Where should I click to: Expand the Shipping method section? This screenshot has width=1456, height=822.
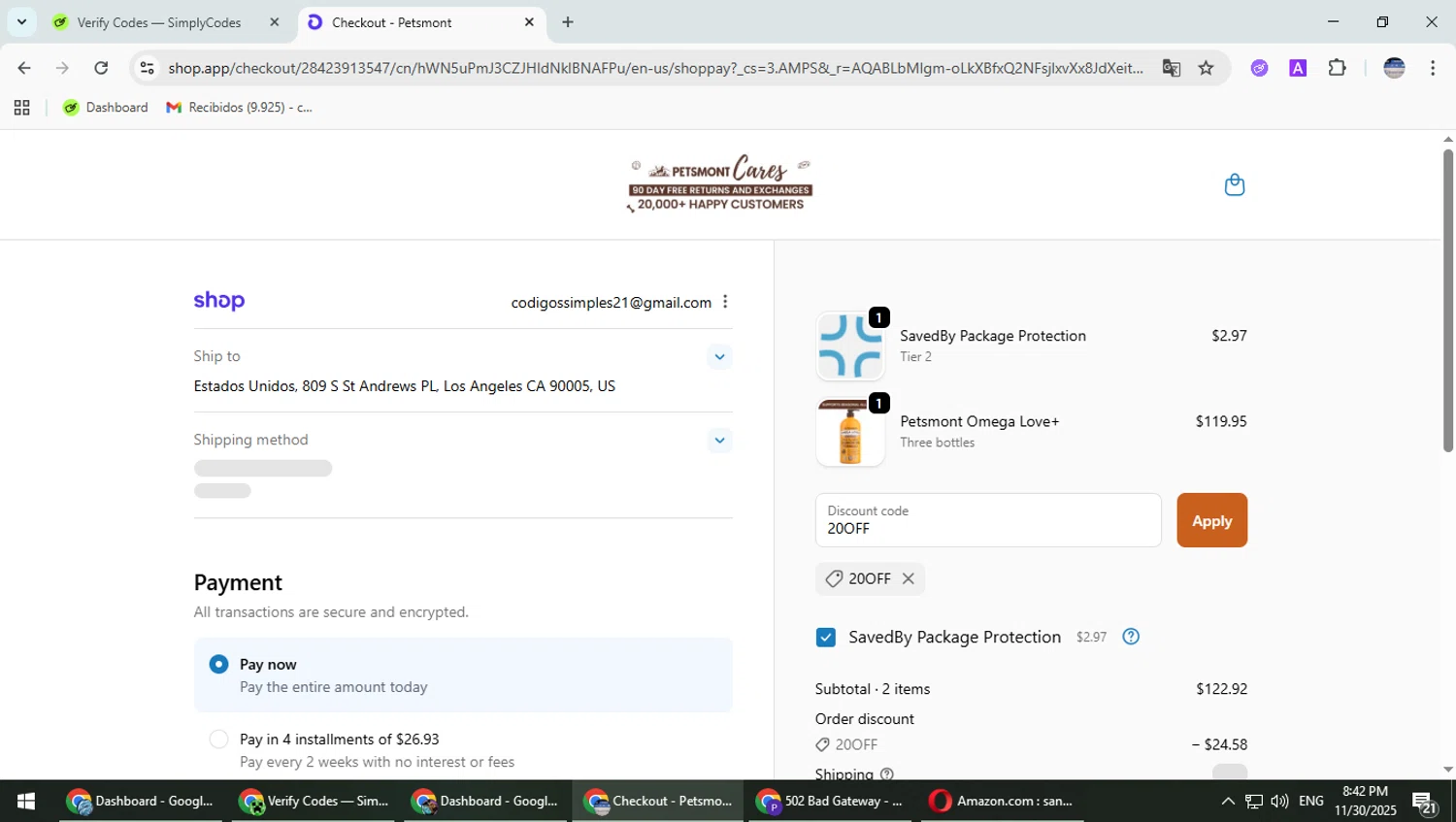point(719,441)
